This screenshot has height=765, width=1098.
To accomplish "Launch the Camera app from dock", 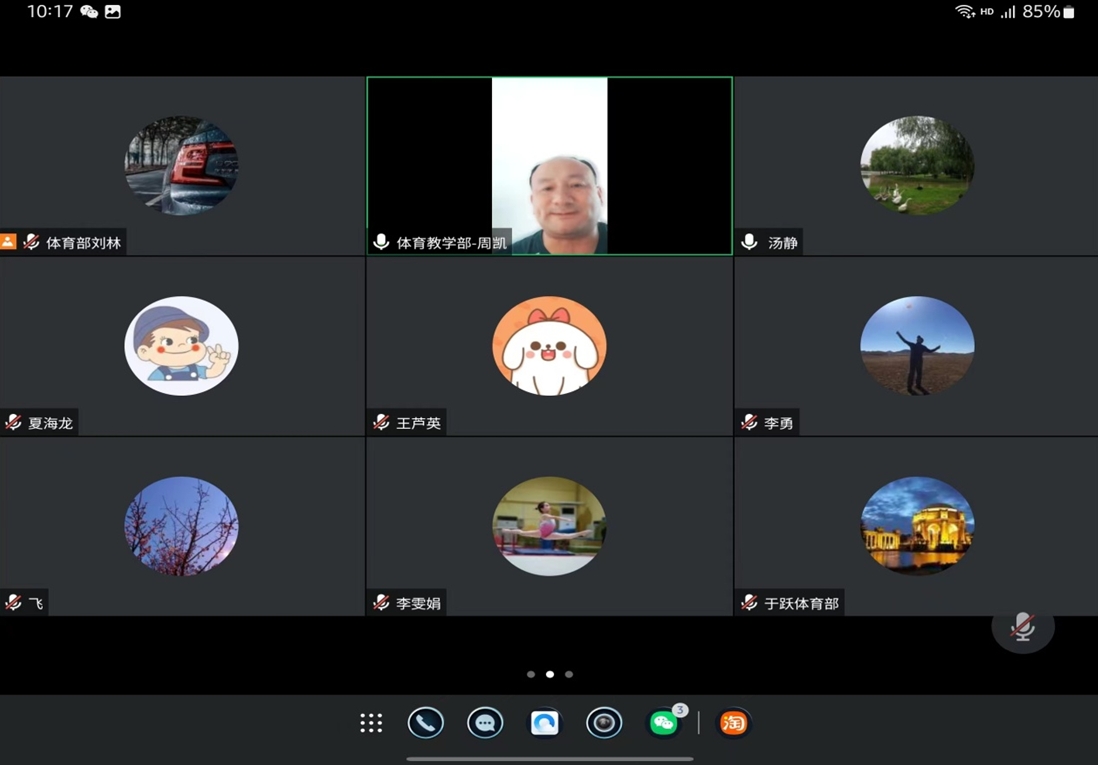I will 604,723.
